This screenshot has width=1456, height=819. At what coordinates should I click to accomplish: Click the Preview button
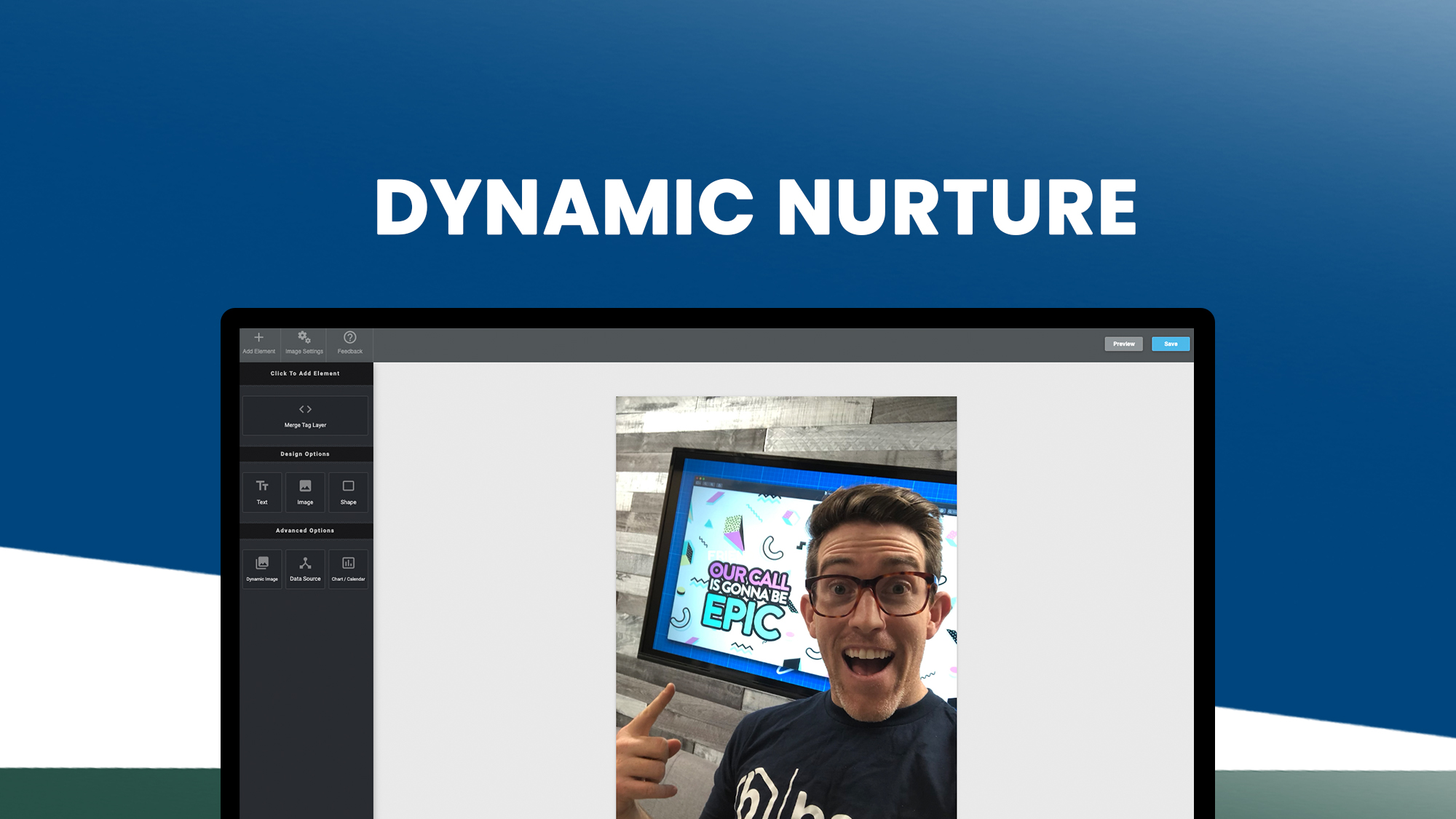coord(1123,344)
